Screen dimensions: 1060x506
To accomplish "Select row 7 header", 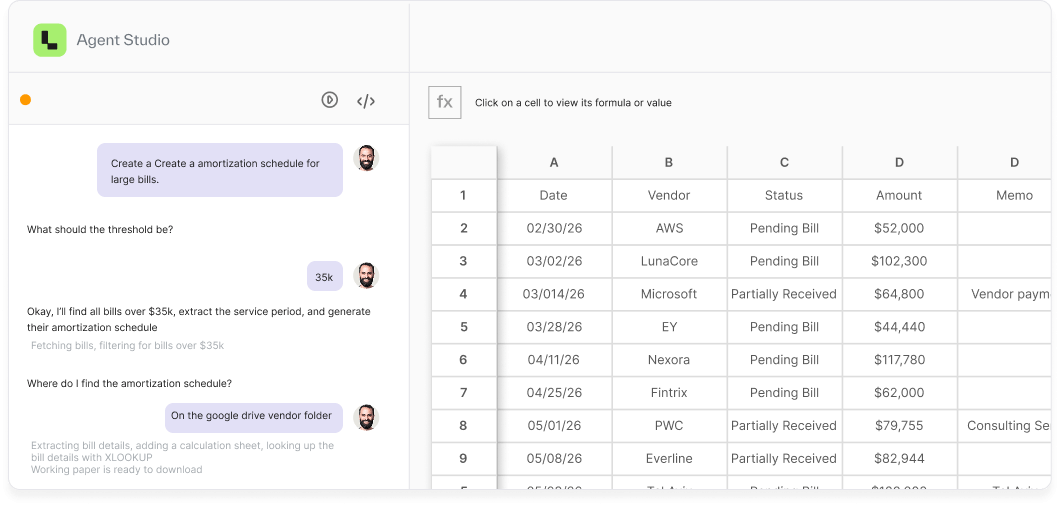I will click(464, 392).
